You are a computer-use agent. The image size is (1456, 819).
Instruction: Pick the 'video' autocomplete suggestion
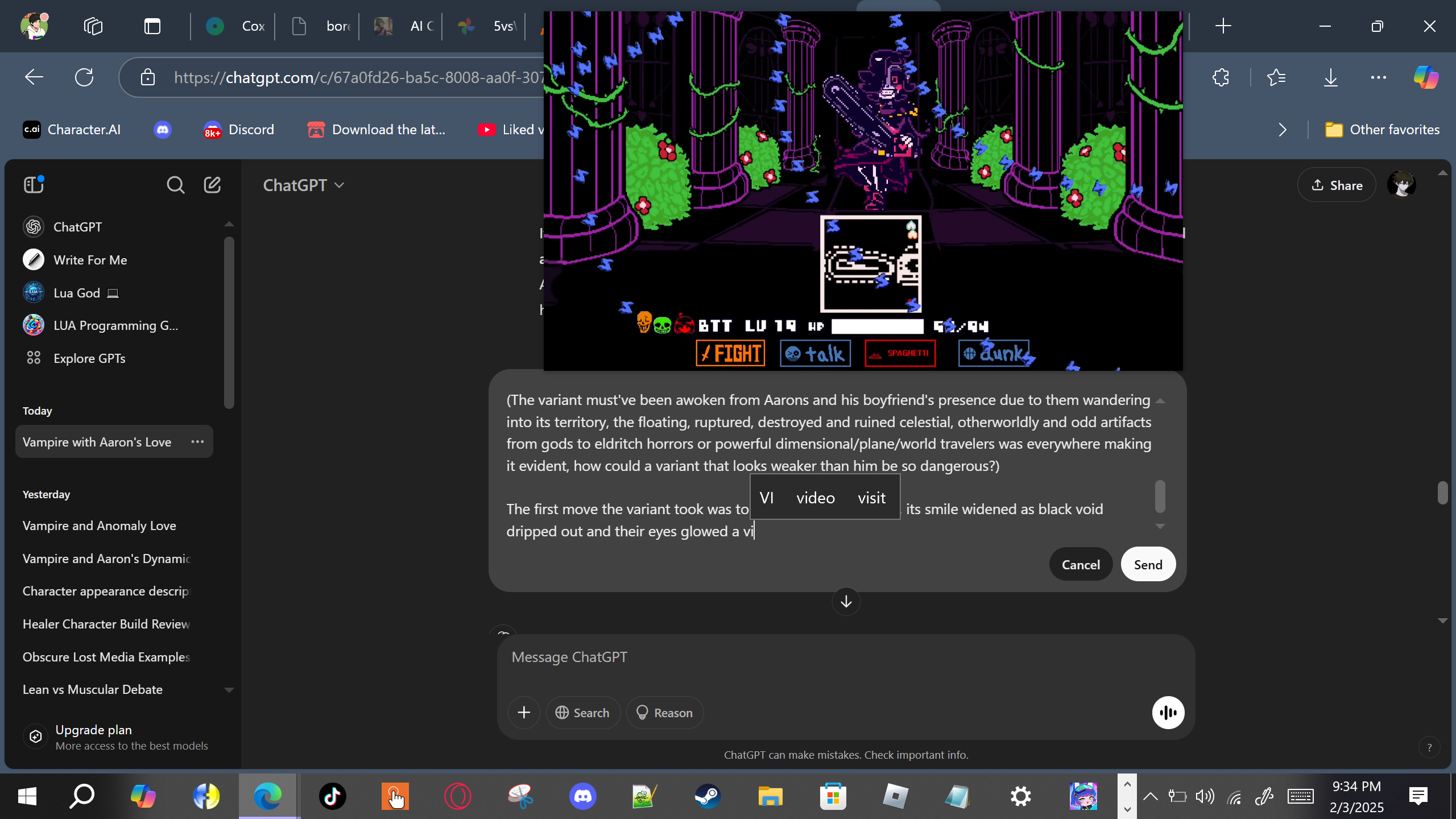click(x=816, y=498)
